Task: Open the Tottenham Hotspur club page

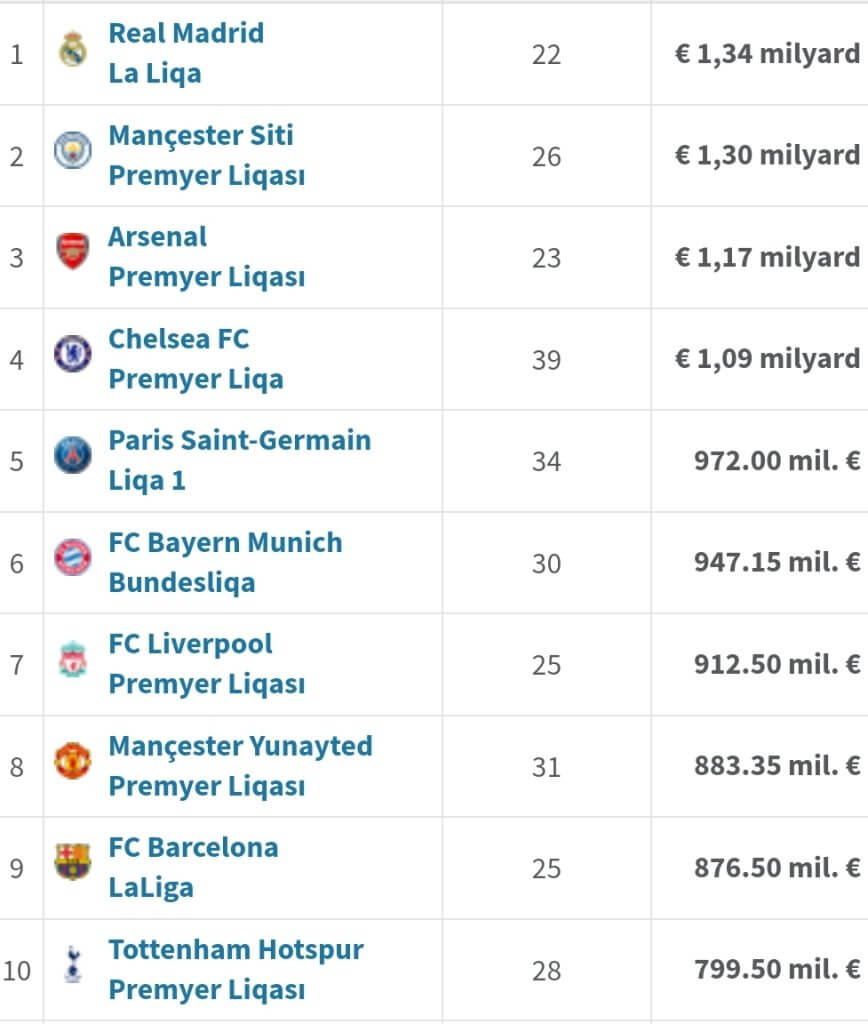Action: 236,949
